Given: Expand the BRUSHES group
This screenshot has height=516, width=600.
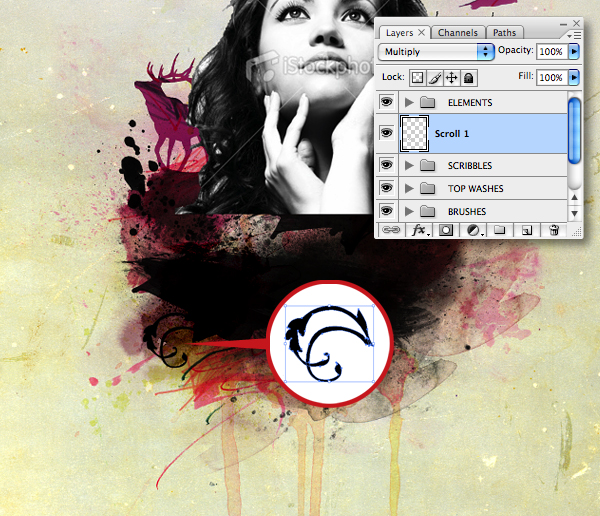Looking at the screenshot, I should tap(409, 211).
